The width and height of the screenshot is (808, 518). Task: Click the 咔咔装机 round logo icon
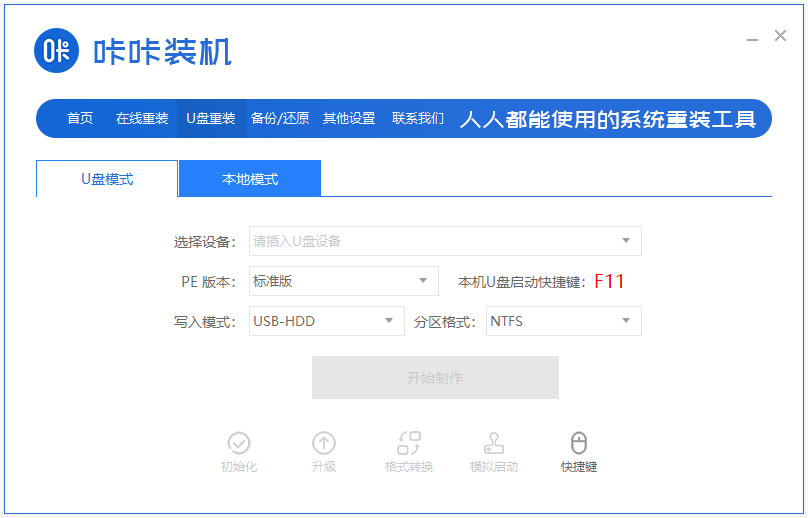coord(56,51)
